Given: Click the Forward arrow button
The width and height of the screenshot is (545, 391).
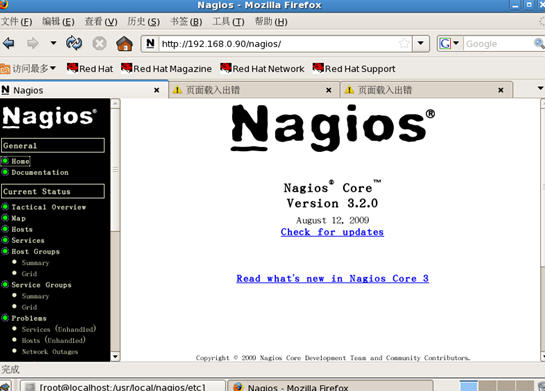Looking at the screenshot, I should click(x=33, y=43).
